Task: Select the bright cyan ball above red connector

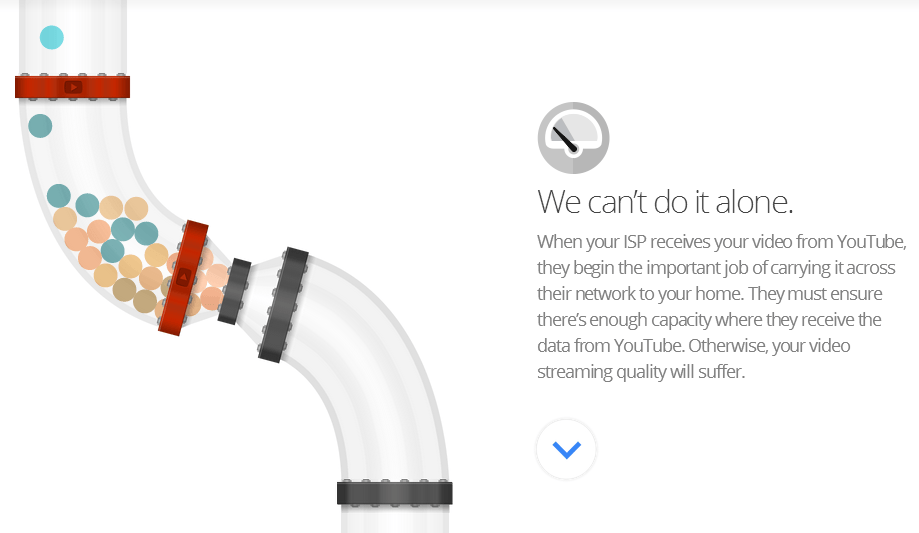Action: tap(52, 38)
